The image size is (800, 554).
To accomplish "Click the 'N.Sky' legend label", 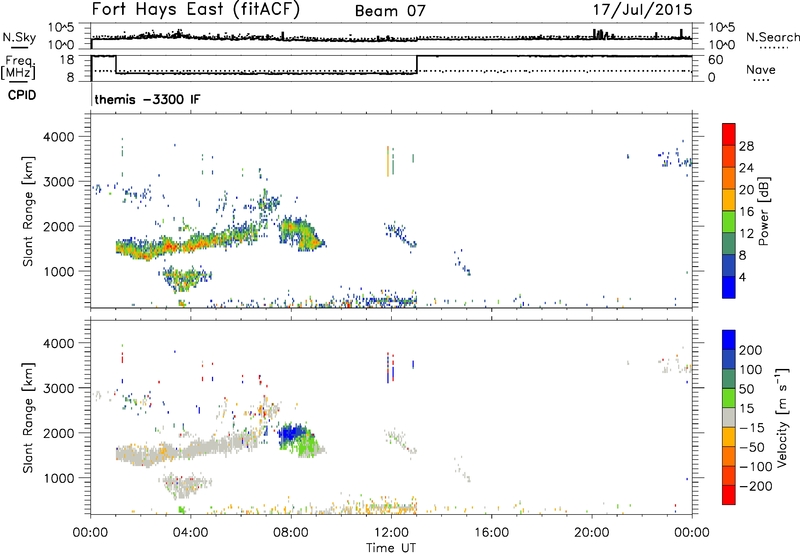I will [19, 38].
